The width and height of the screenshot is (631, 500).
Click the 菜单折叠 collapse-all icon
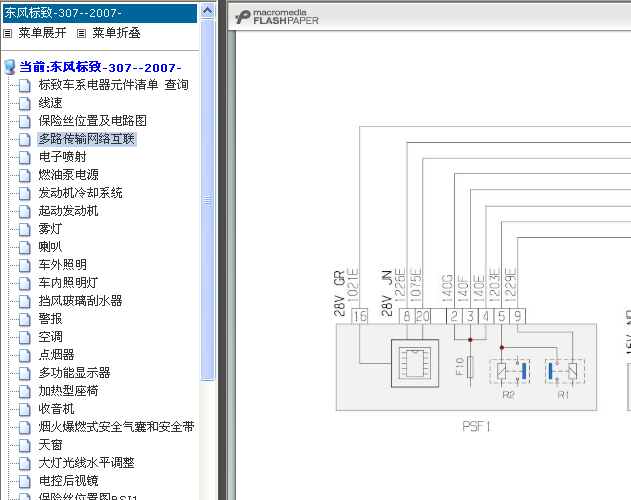coord(81,33)
